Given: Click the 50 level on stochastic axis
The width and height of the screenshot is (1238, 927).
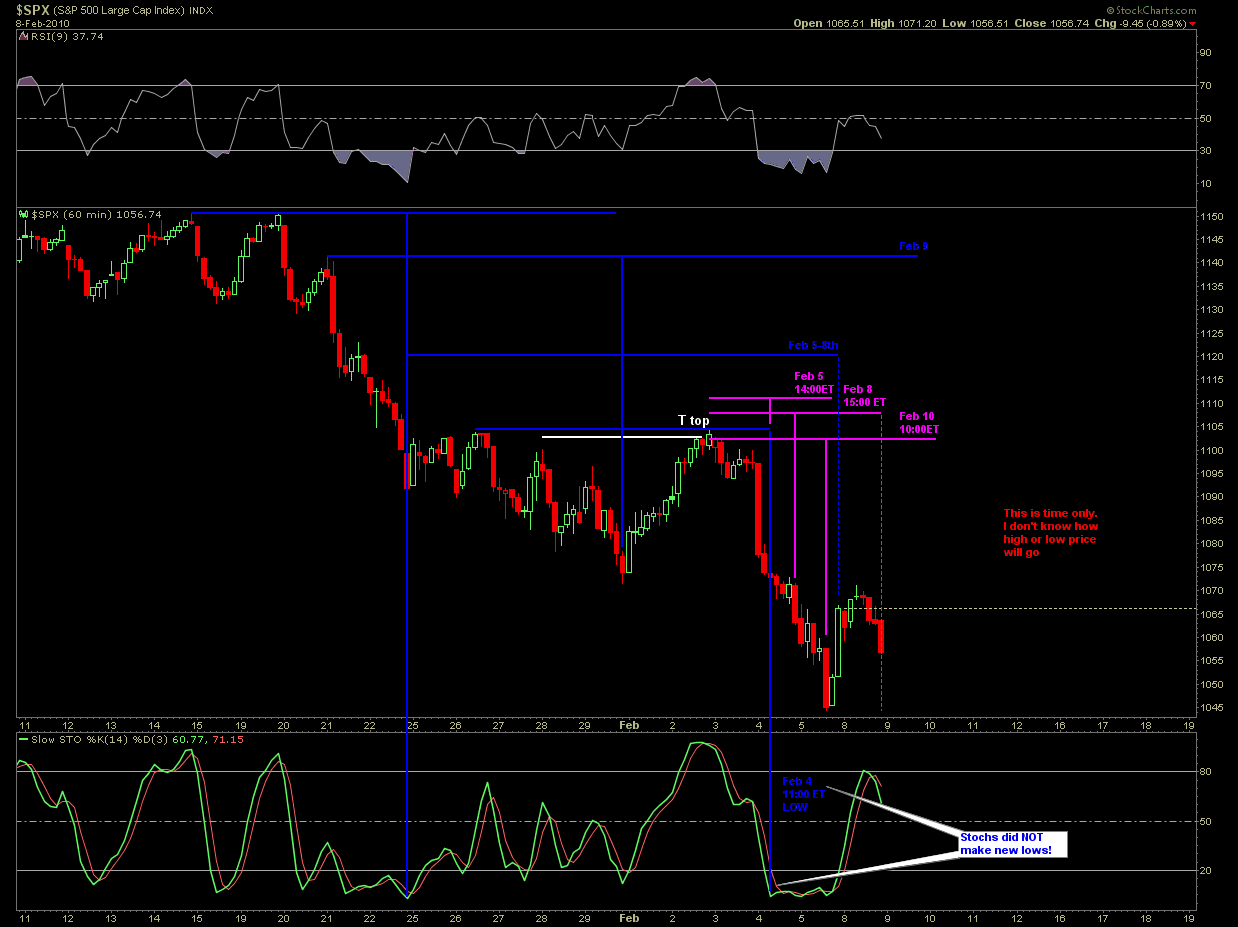Looking at the screenshot, I should click(x=1206, y=821).
